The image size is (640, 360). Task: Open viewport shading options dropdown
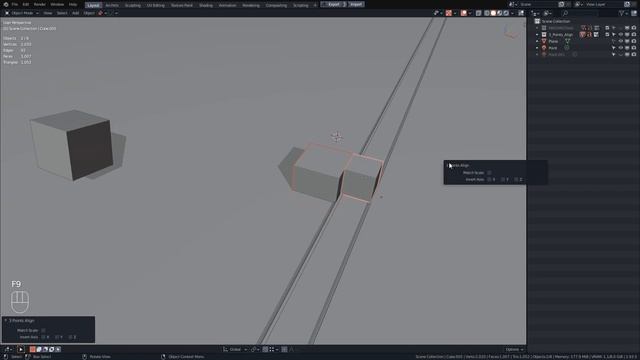click(512, 13)
